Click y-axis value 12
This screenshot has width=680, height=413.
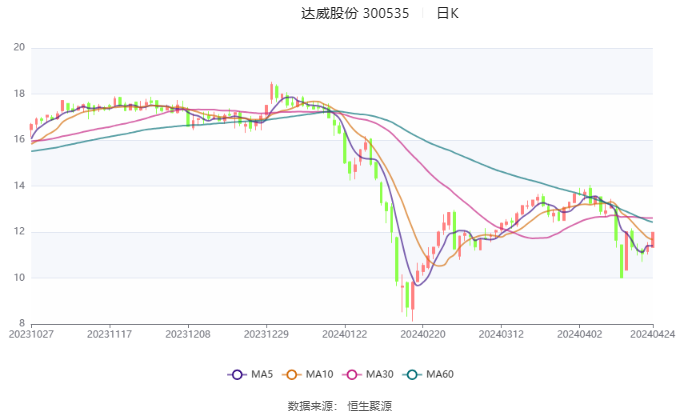click(19, 231)
